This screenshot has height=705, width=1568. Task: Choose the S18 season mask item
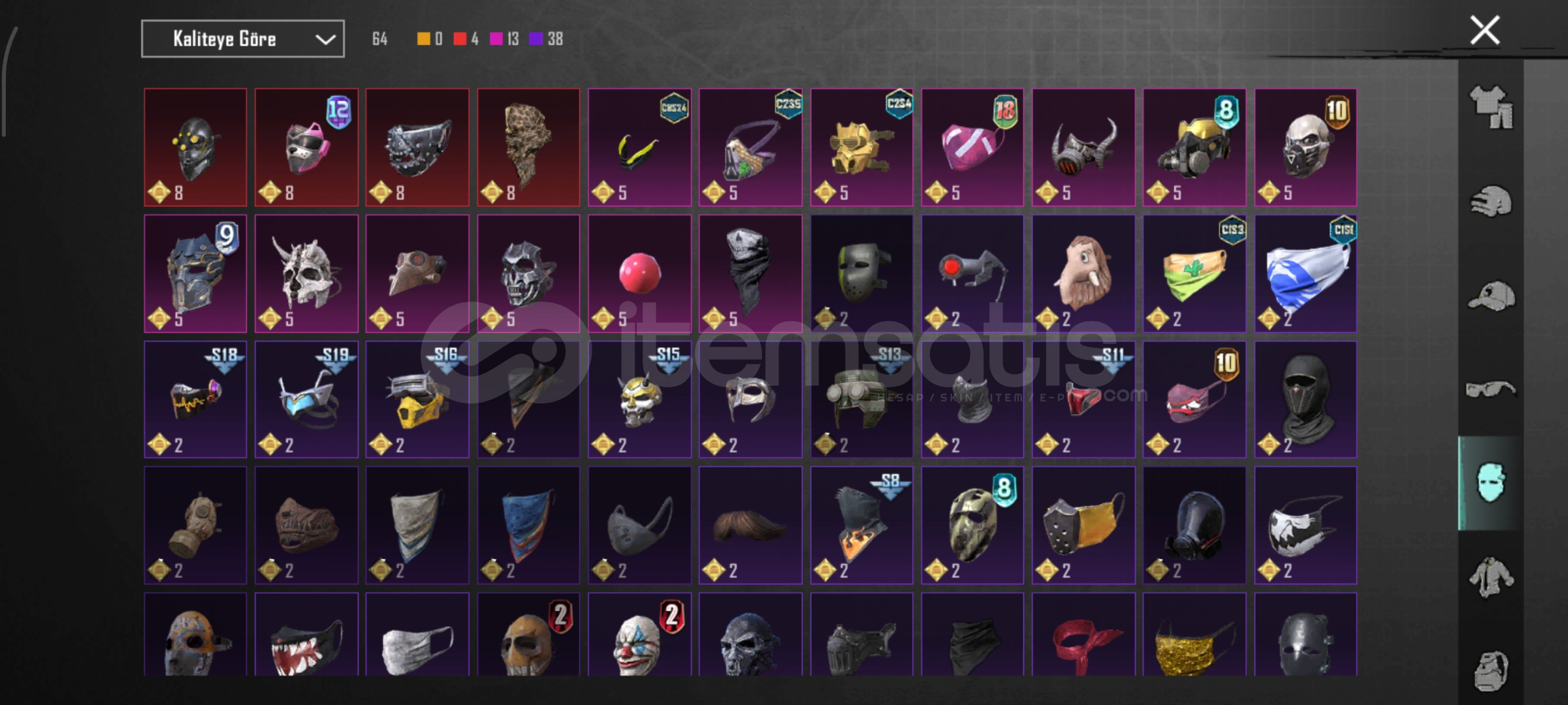(x=195, y=399)
